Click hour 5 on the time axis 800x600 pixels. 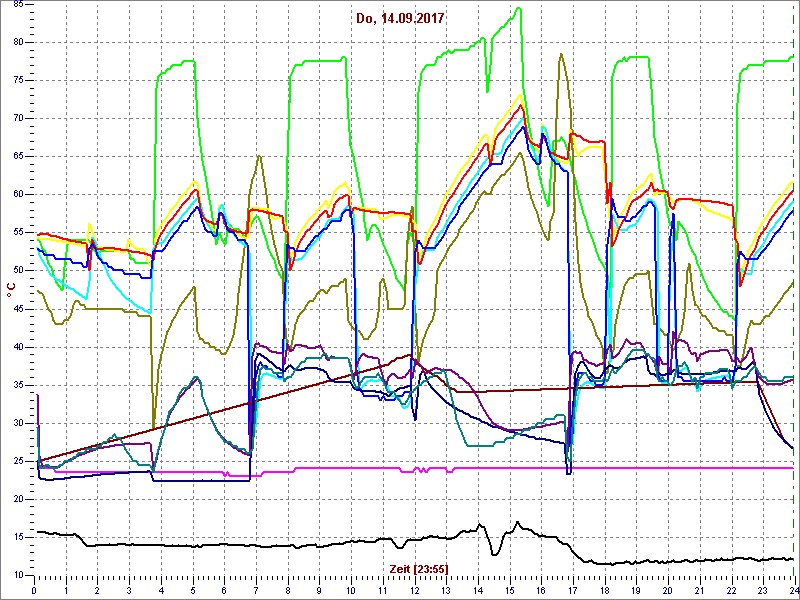click(193, 591)
